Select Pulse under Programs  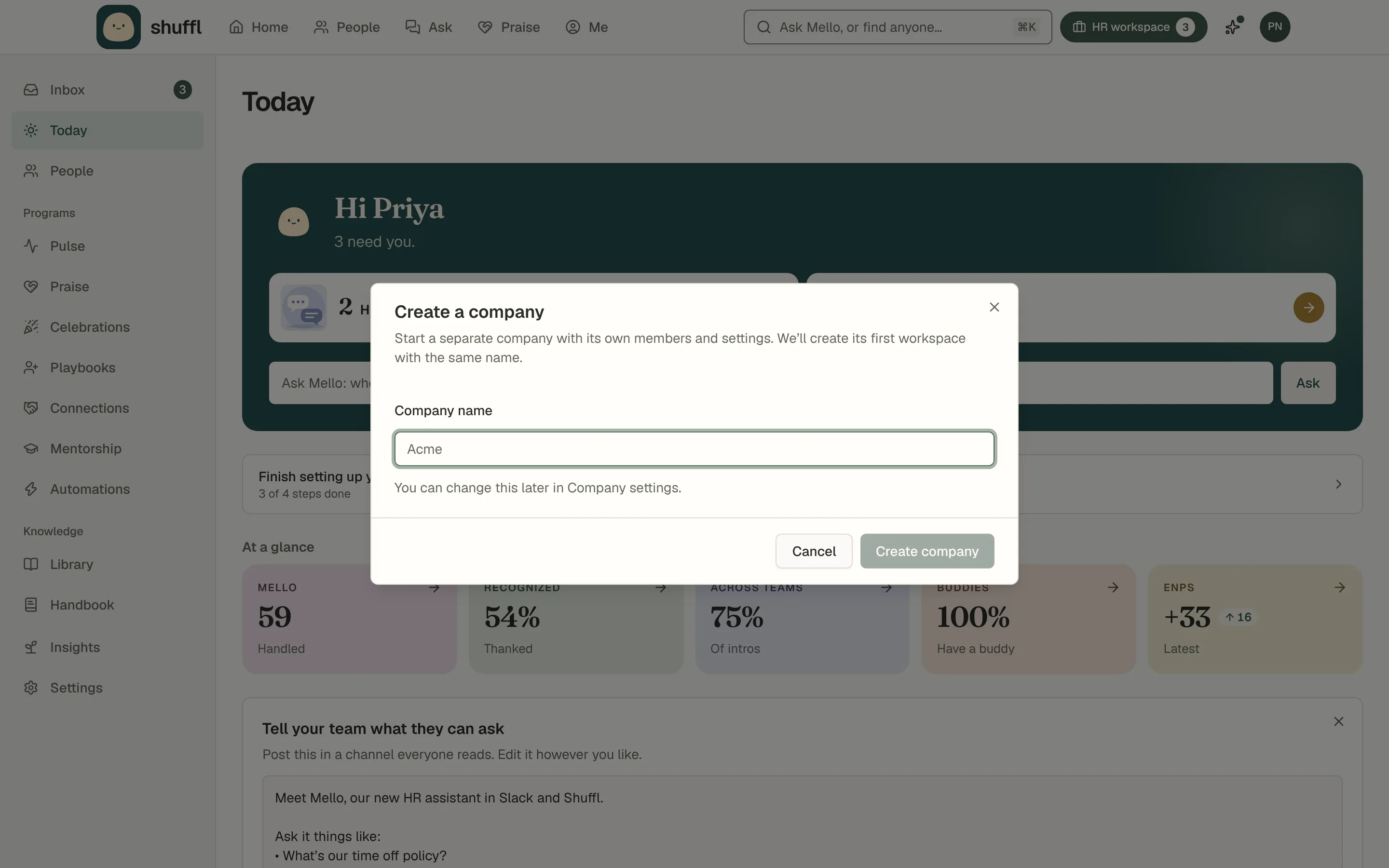[x=108, y=246]
